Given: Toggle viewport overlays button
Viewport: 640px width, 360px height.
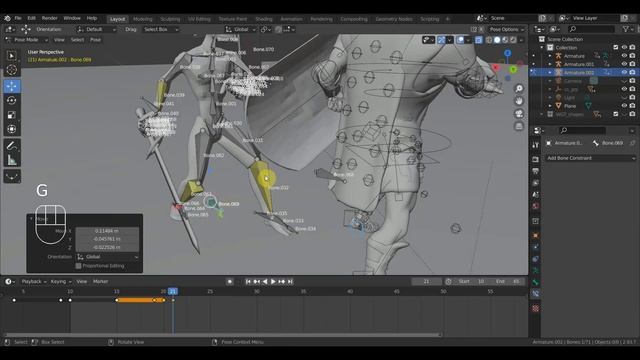Looking at the screenshot, I should [x=460, y=40].
